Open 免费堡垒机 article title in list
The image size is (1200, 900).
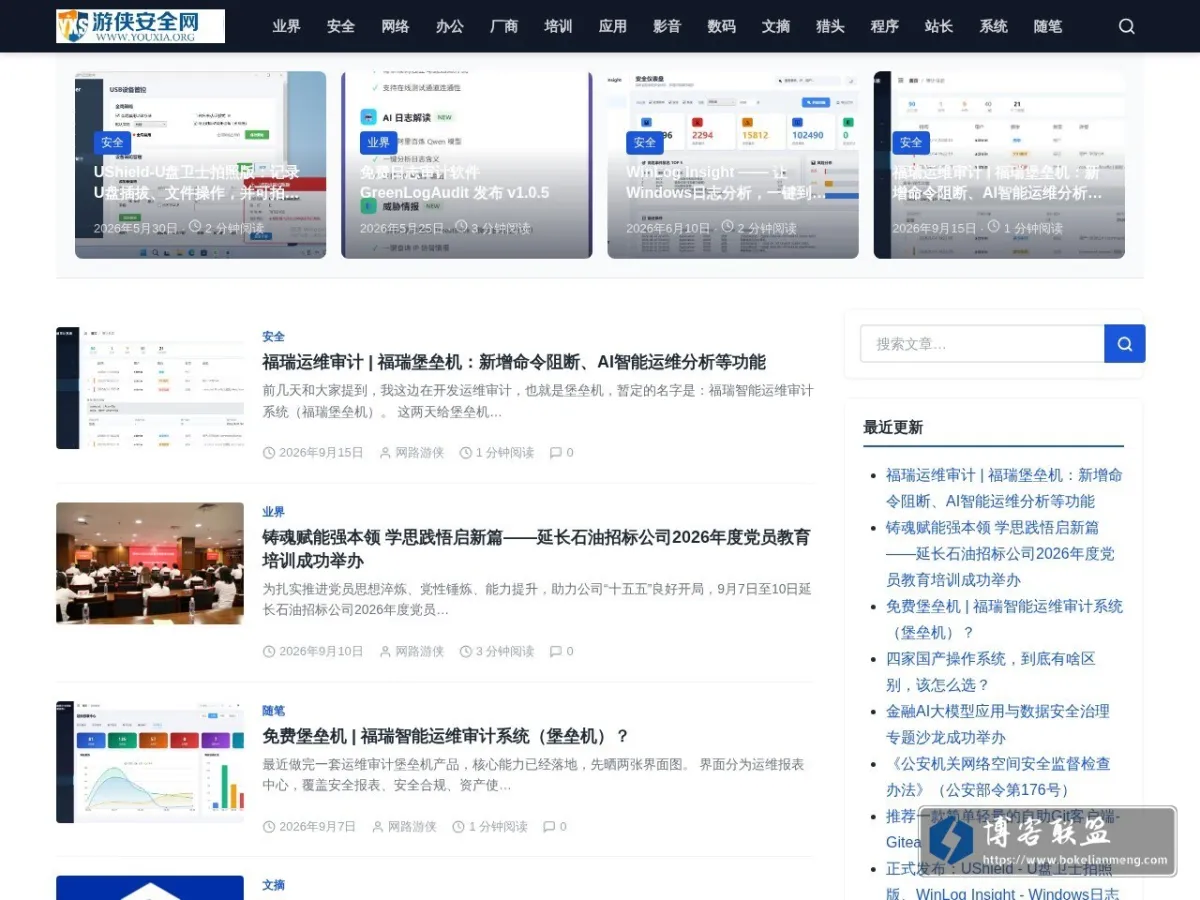point(446,736)
